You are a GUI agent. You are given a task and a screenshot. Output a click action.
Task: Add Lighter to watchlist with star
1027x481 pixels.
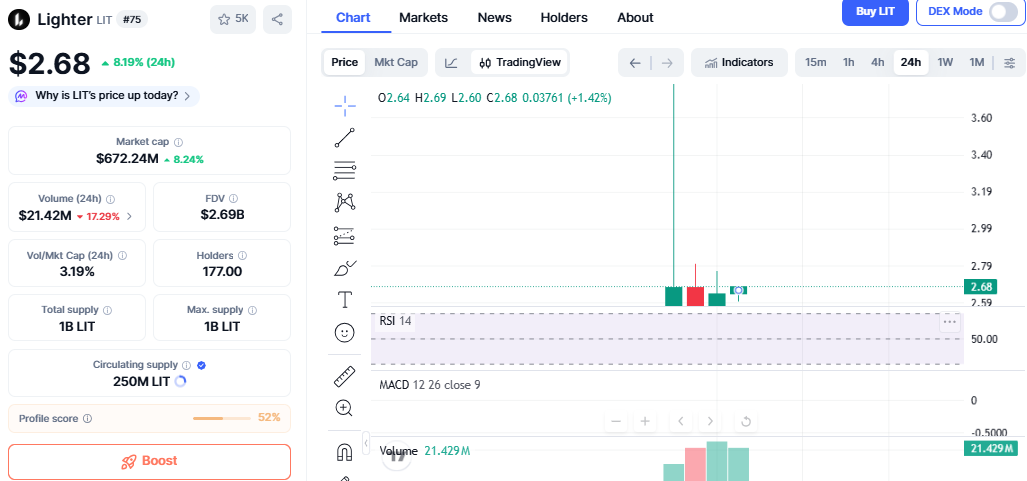pyautogui.click(x=232, y=19)
